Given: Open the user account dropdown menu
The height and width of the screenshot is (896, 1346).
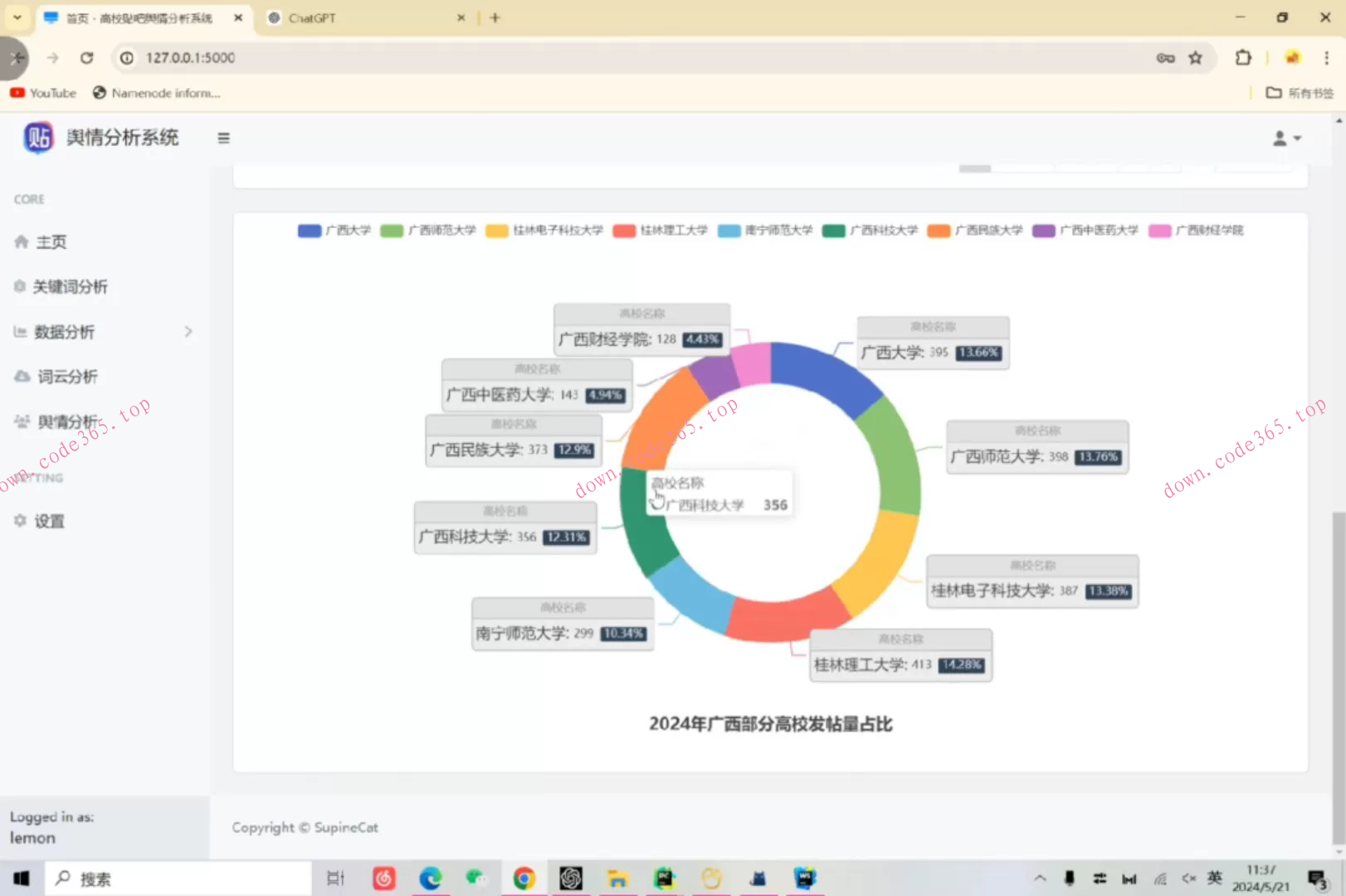Looking at the screenshot, I should coord(1286,139).
